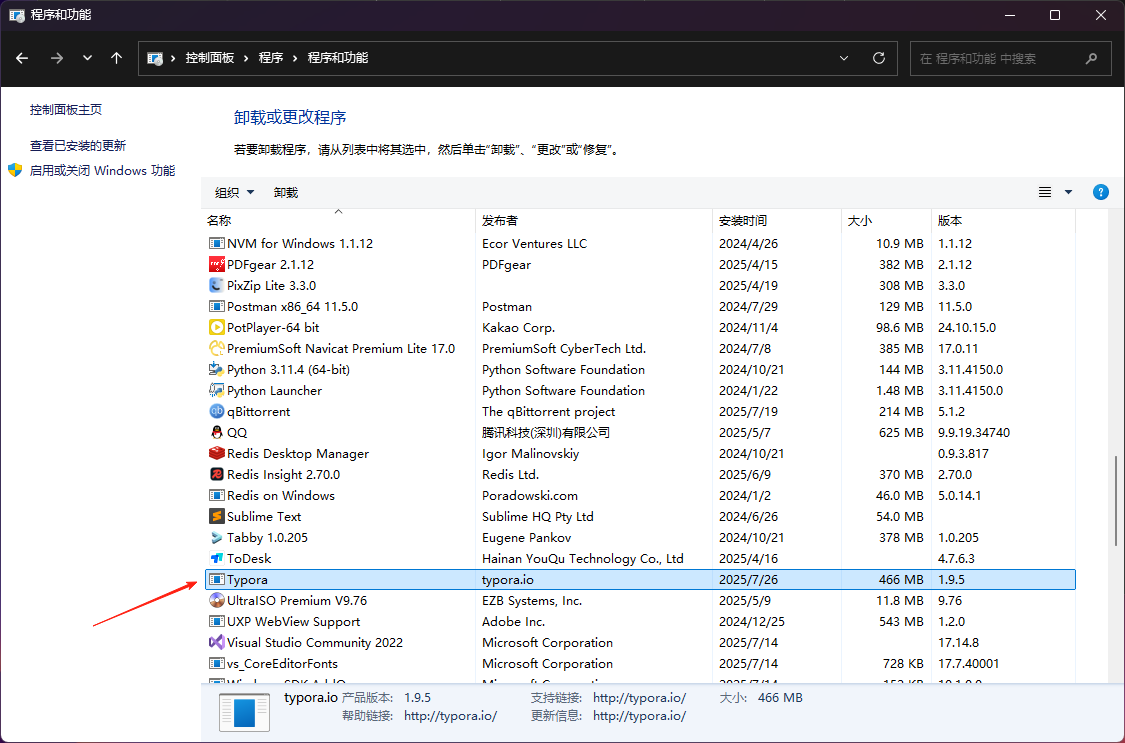The height and width of the screenshot is (743, 1125).
Task: Open 启用或关闭 Windows 功能 link
Action: pyautogui.click(x=102, y=171)
